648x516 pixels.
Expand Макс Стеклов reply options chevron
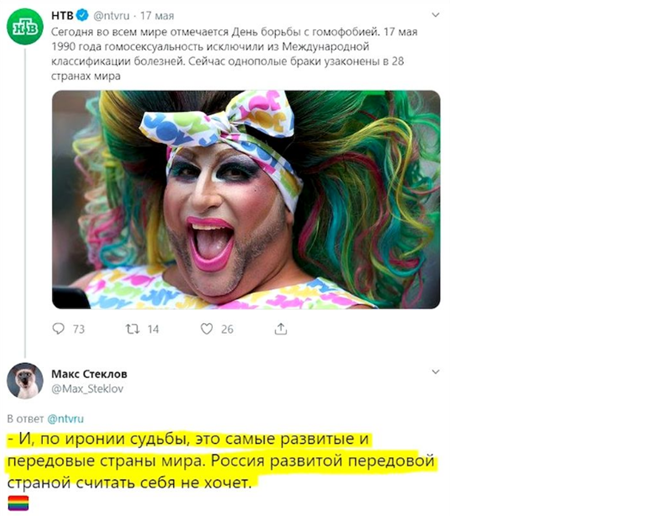tap(435, 372)
